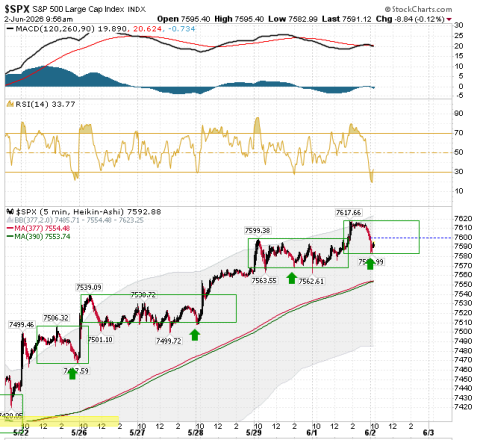Click the 6/2 date on the time axis
This screenshot has width=480, height=440.
[370, 433]
